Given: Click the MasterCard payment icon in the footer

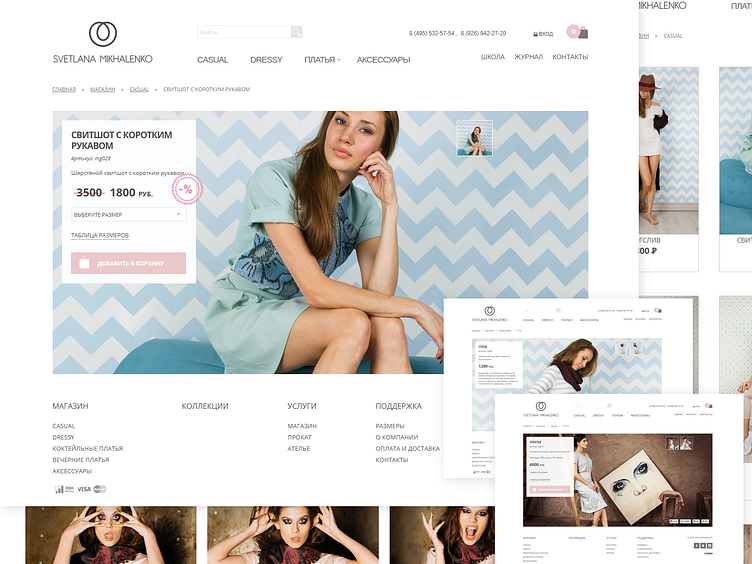Looking at the screenshot, I should 100,489.
